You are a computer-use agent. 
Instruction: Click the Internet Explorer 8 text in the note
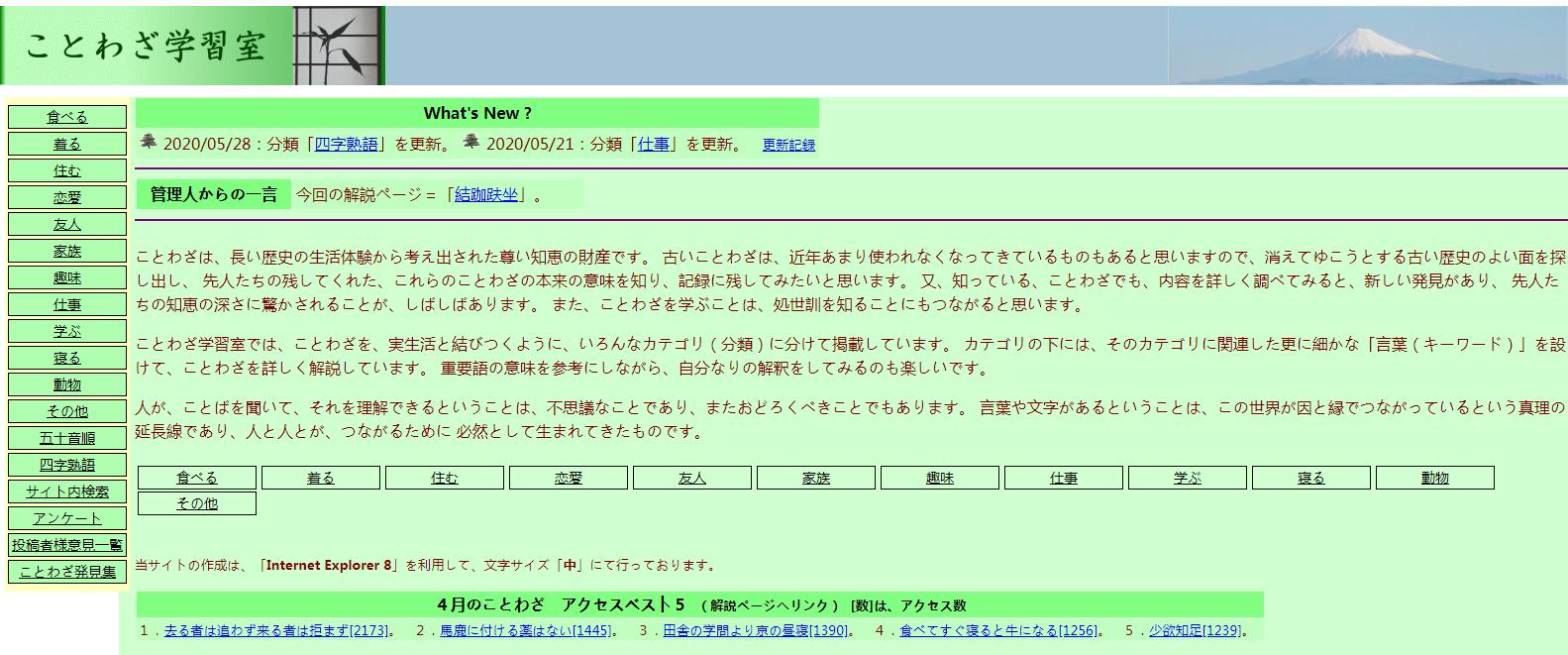pyautogui.click(x=329, y=565)
